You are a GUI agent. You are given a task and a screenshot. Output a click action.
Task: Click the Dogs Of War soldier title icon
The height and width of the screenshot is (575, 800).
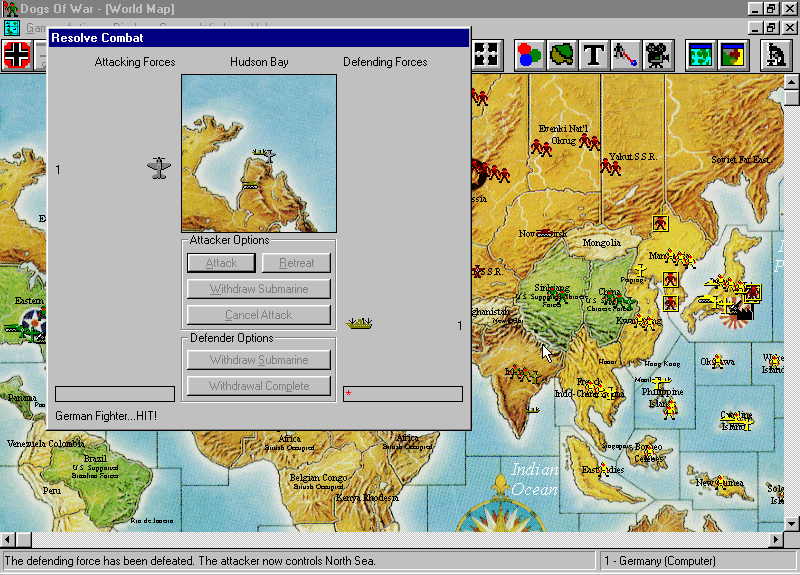coord(10,9)
